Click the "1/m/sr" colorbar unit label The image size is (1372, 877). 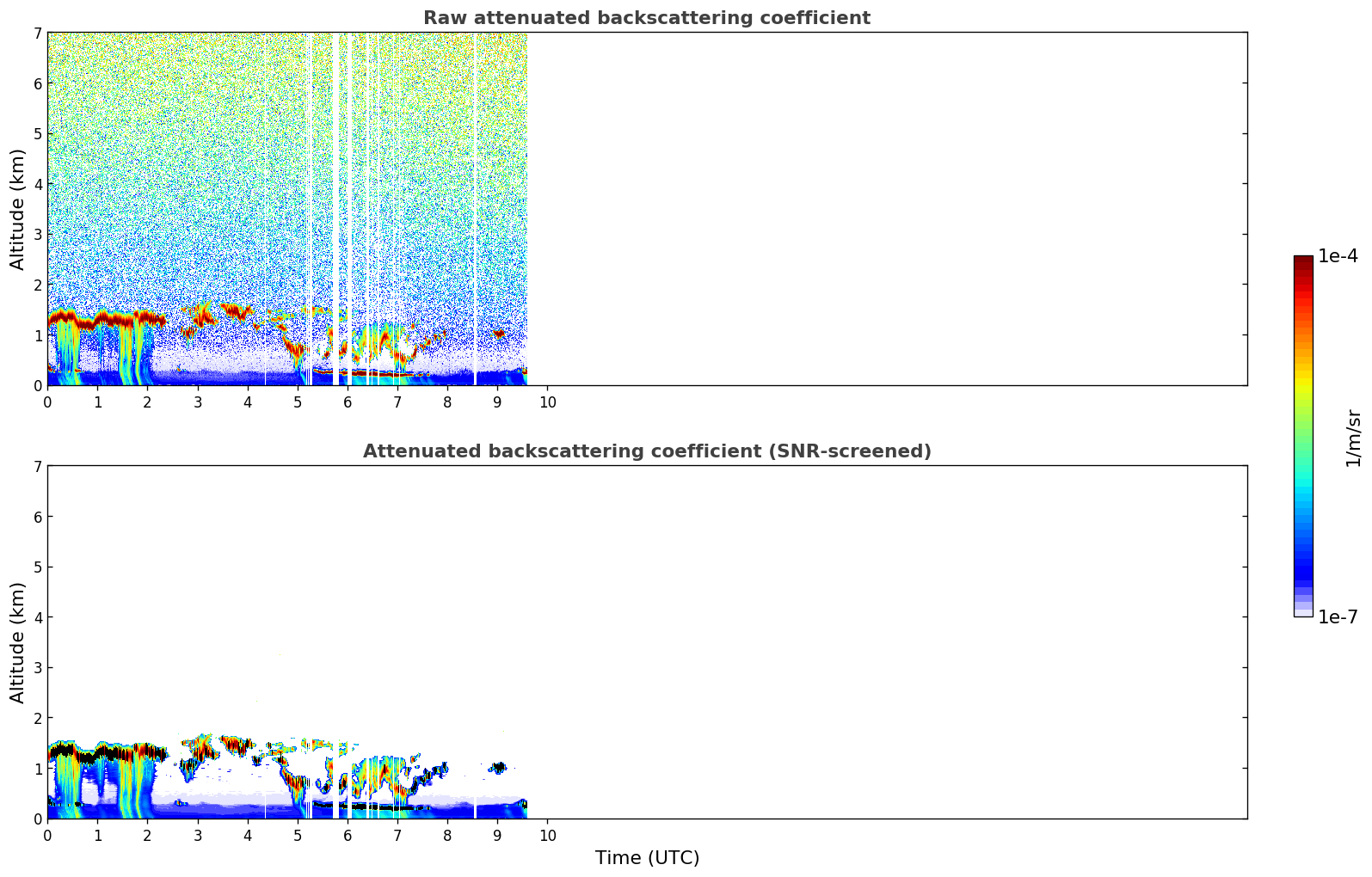(1354, 438)
